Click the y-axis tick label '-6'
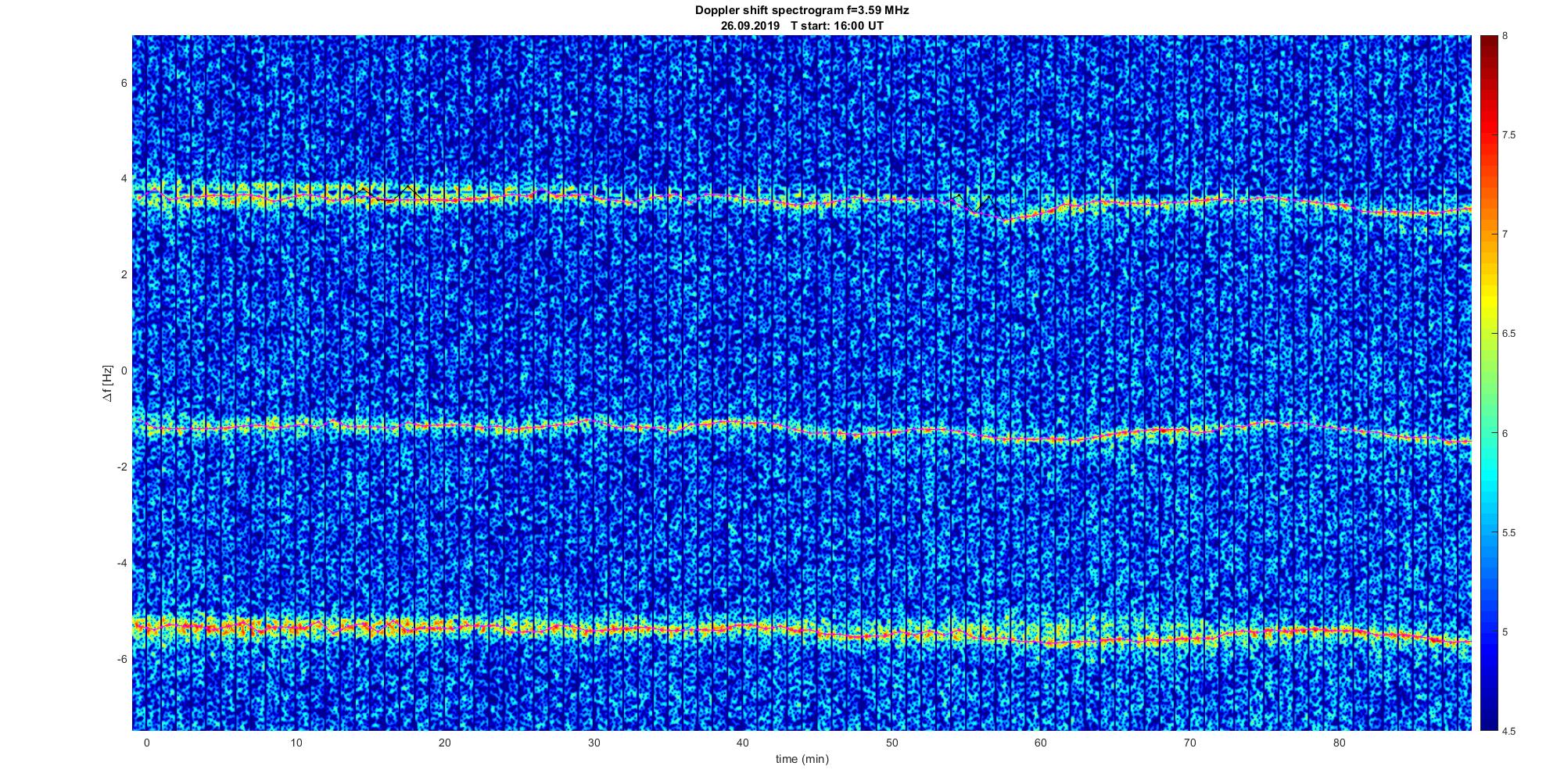The height and width of the screenshot is (784, 1564). pos(121,659)
